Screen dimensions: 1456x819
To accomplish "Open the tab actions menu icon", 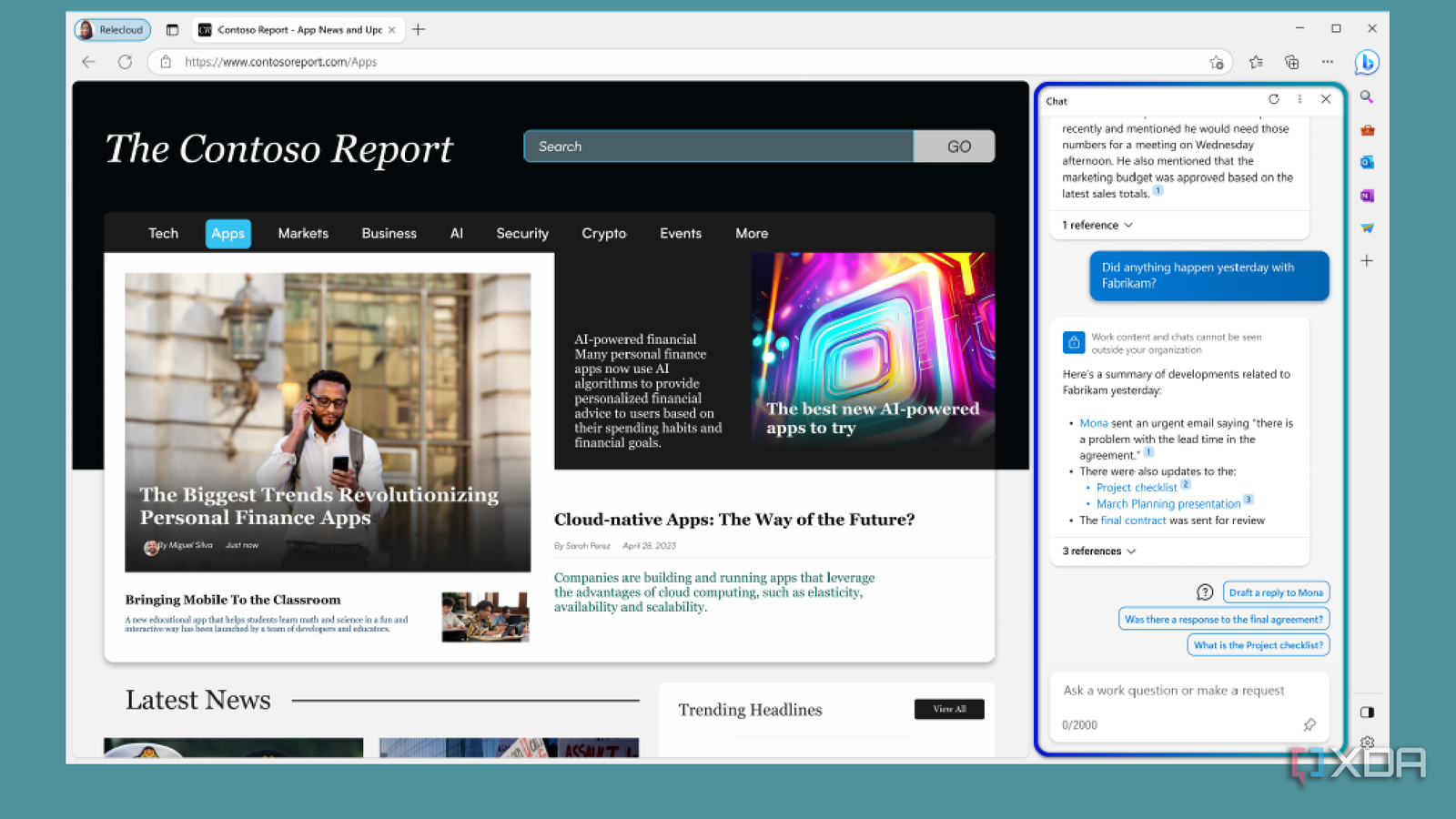I will click(172, 30).
